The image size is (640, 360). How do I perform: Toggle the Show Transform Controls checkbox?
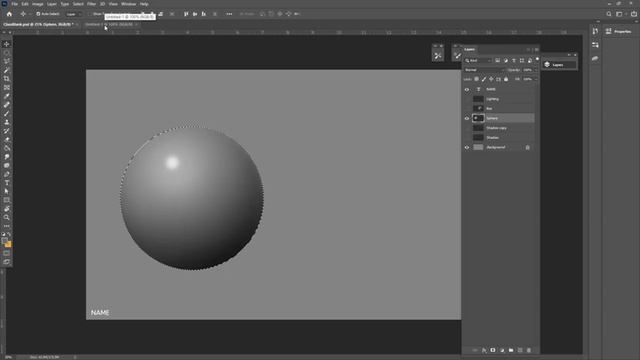pos(90,14)
